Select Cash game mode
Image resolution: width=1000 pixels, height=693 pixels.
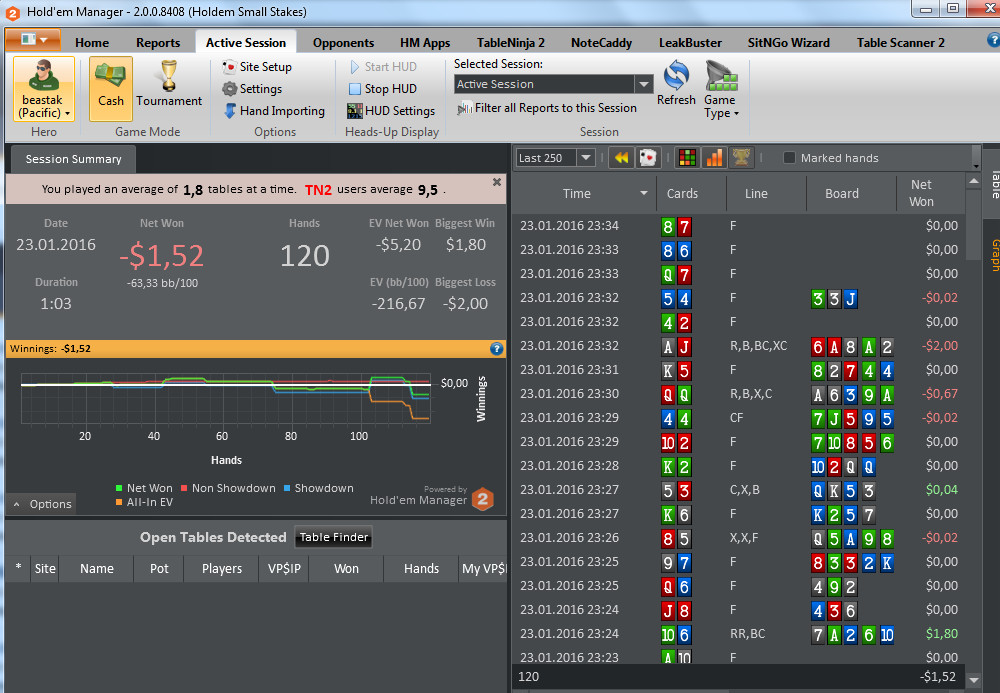click(110, 89)
